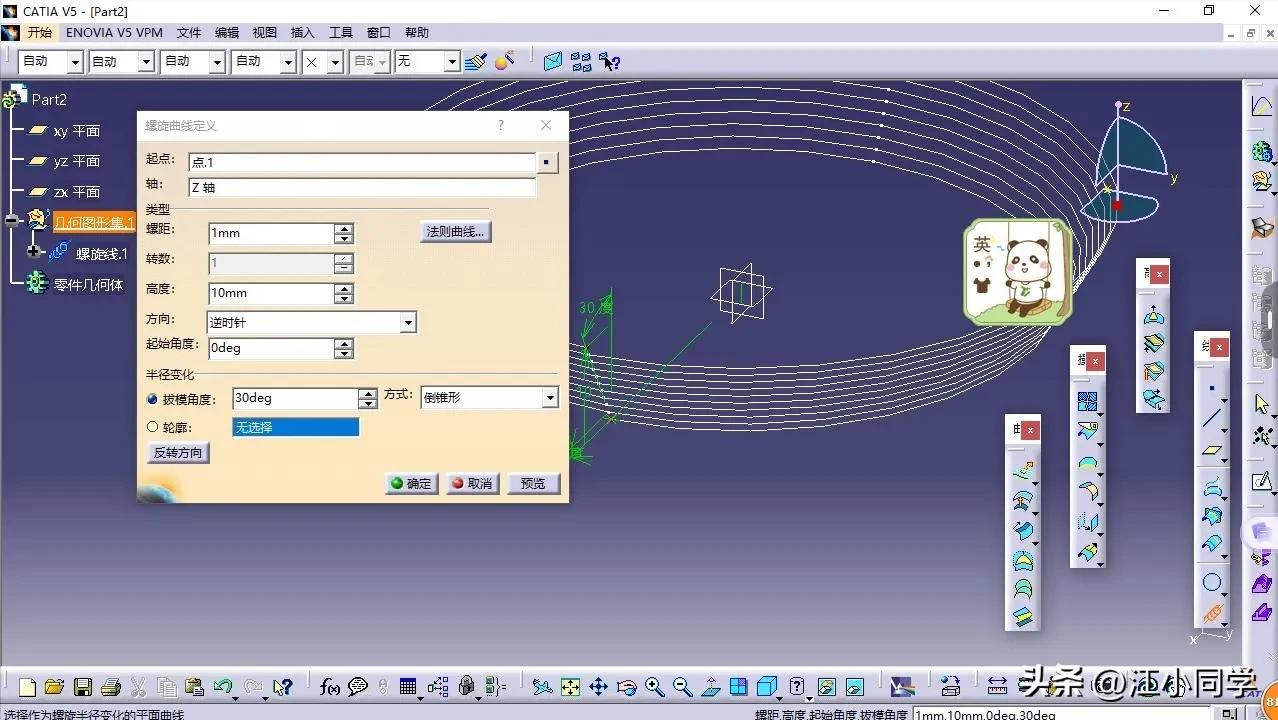Select the Pan view tool

tap(598, 687)
